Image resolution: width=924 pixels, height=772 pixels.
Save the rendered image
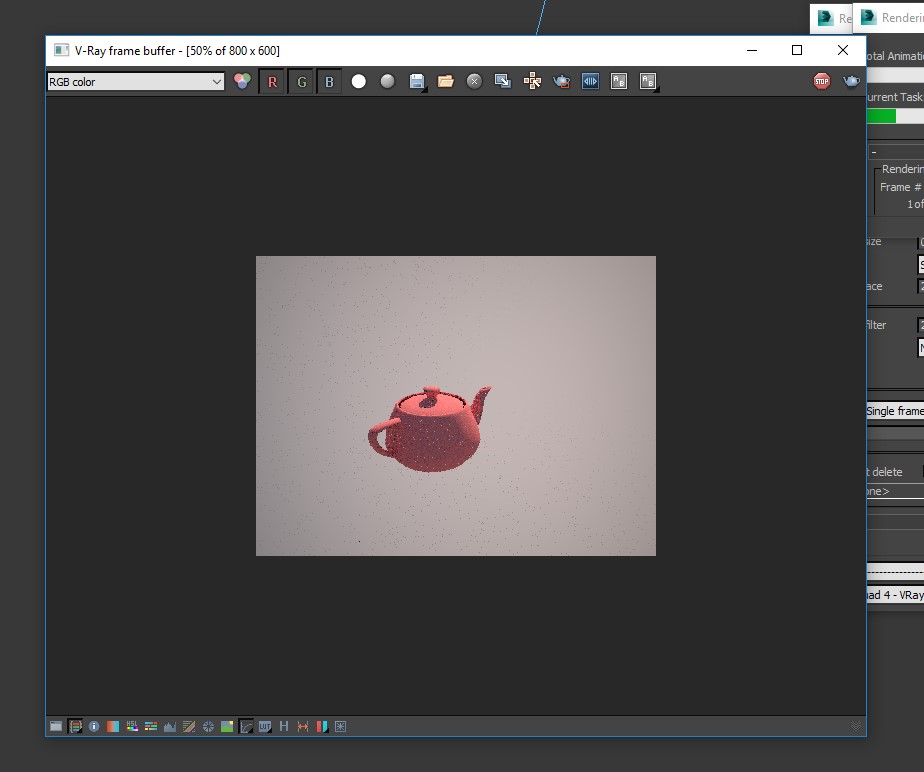(x=417, y=82)
